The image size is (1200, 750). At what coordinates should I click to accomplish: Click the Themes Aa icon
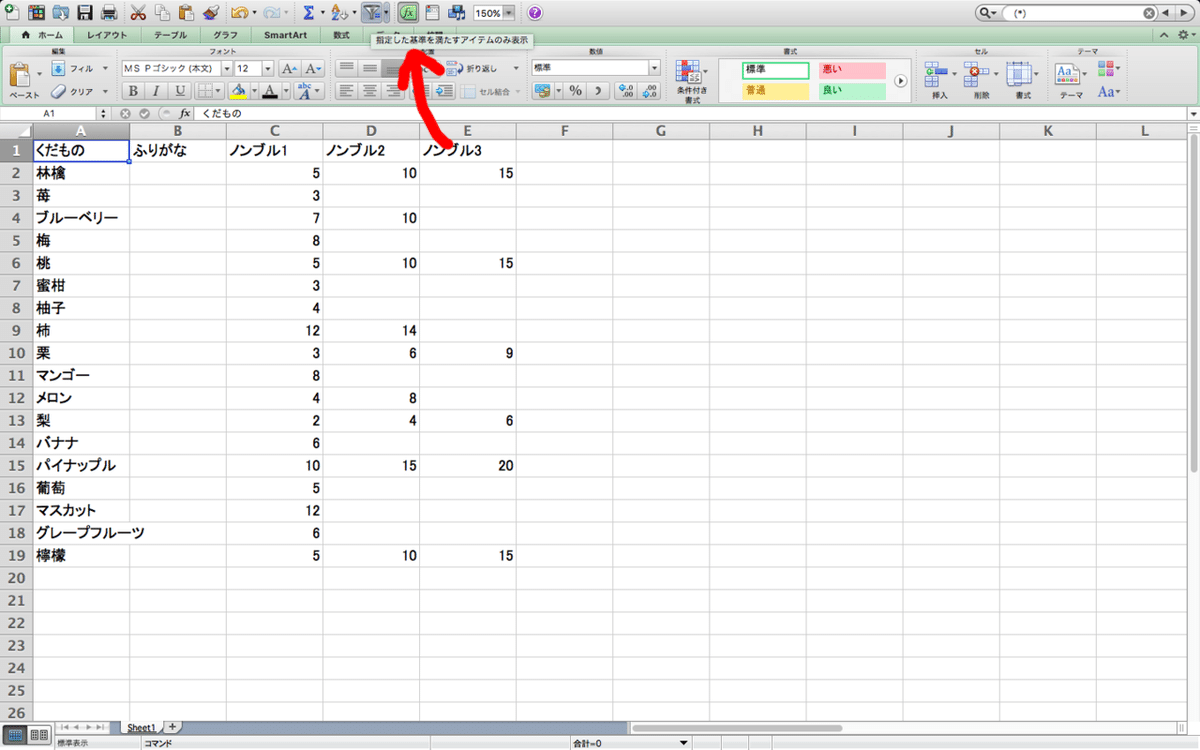click(x=1066, y=74)
